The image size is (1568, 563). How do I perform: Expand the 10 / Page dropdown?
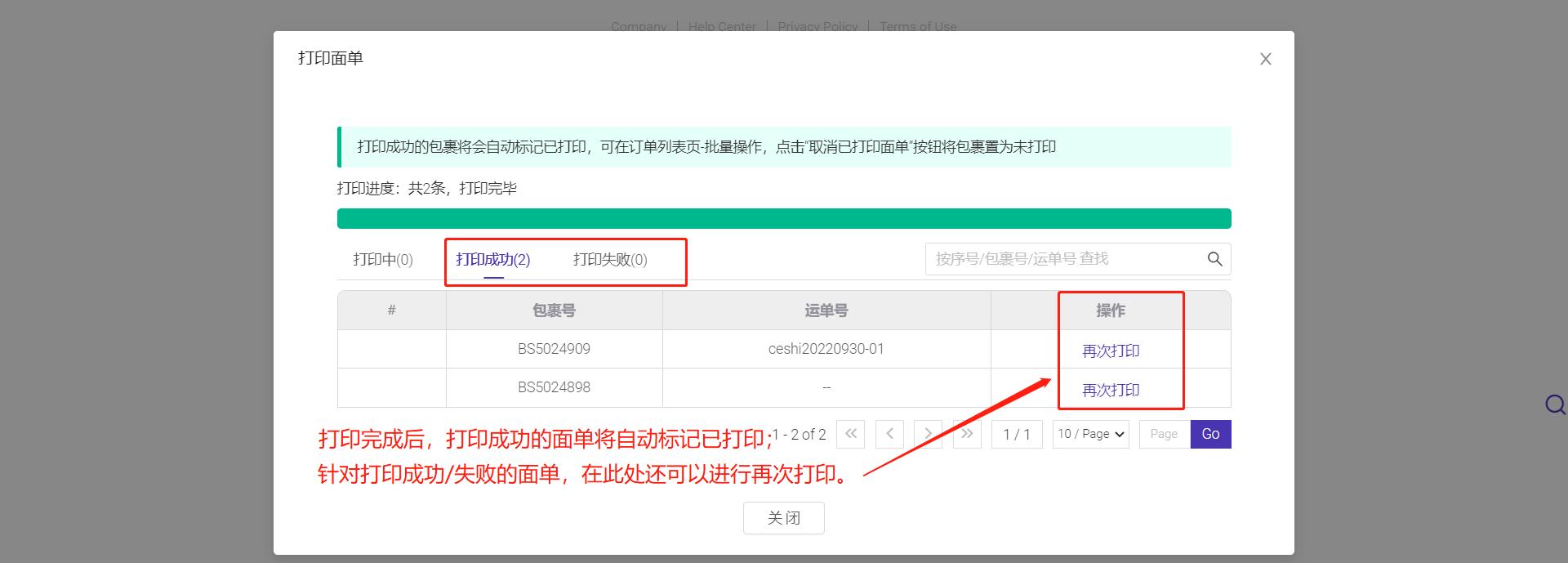[1091, 434]
